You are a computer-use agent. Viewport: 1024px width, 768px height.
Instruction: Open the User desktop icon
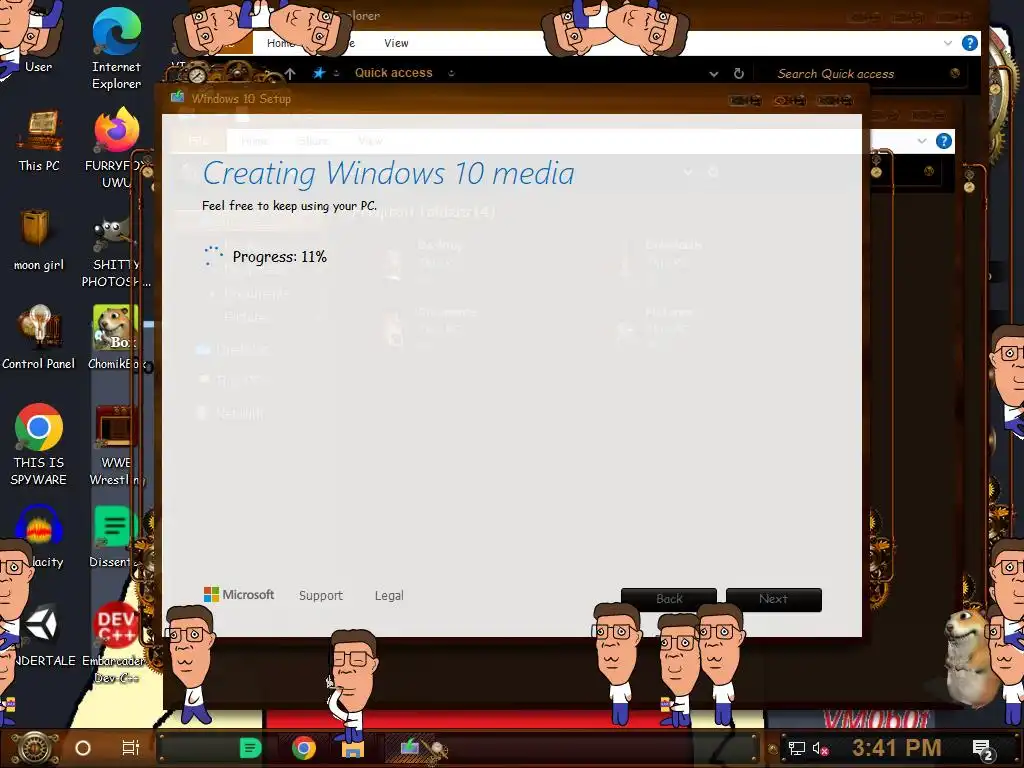pos(38,39)
